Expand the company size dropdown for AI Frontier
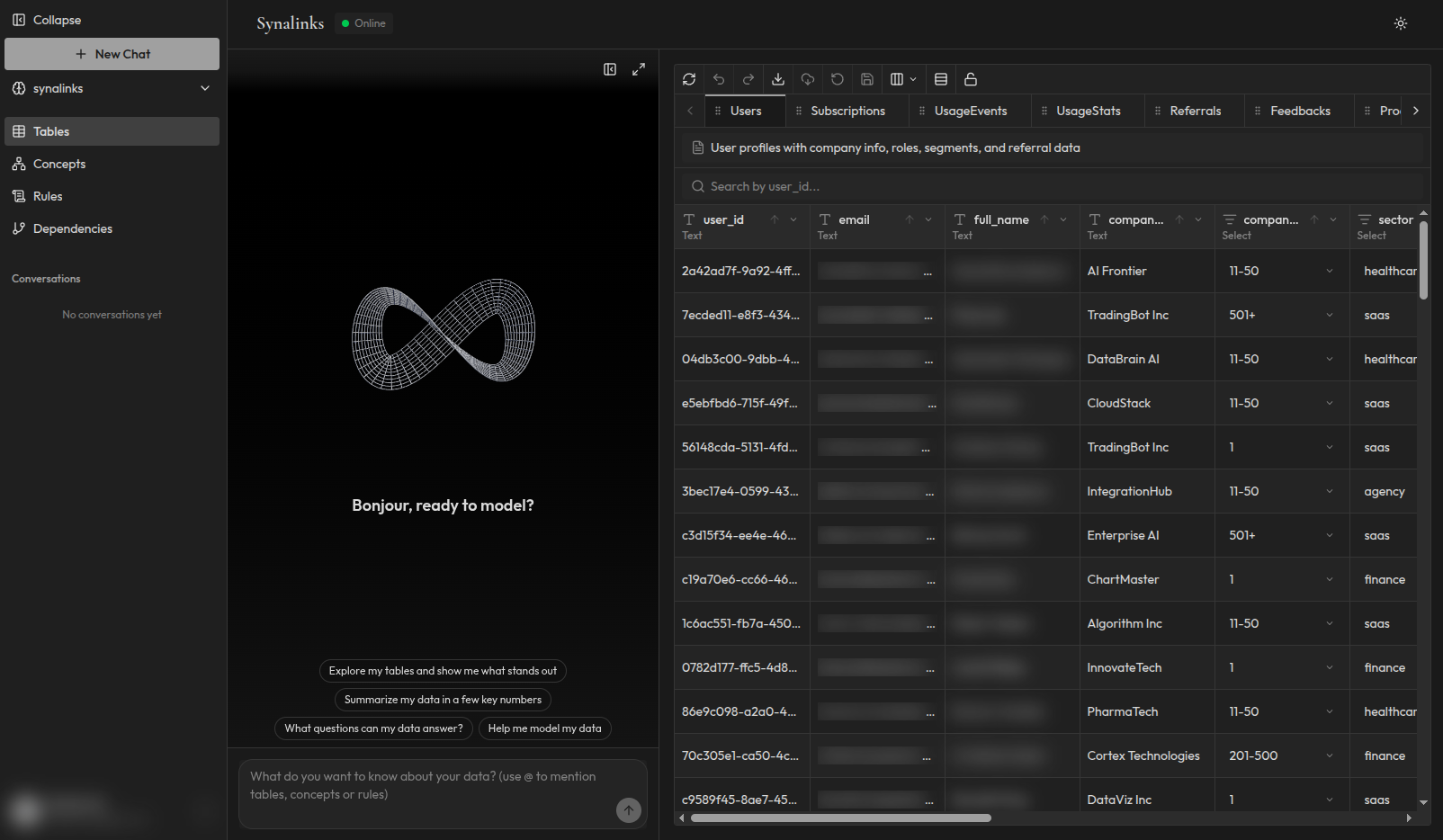This screenshot has width=1443, height=840. (1330, 271)
